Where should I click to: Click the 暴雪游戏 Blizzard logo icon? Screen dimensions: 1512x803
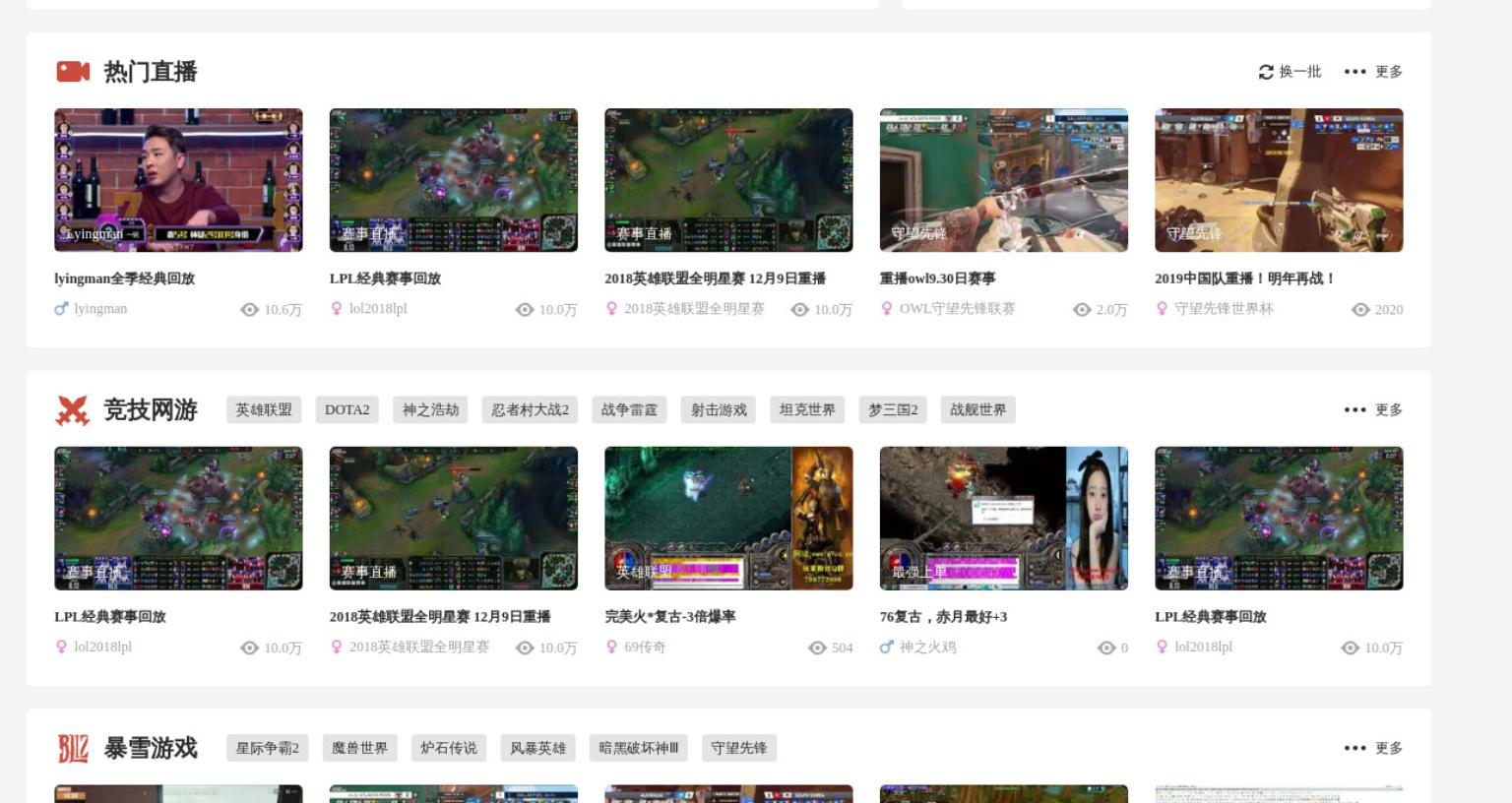73,749
